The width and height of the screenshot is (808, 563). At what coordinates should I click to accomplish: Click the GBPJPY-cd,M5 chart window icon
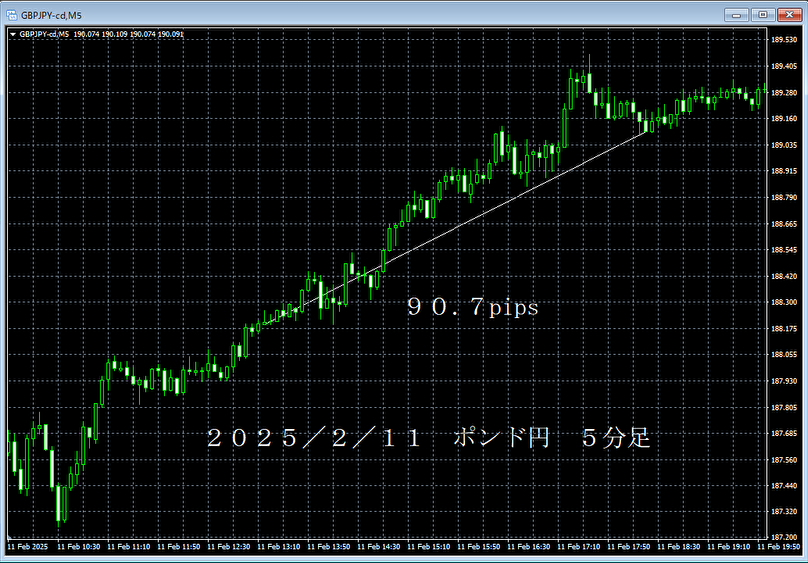pyautogui.click(x=11, y=15)
